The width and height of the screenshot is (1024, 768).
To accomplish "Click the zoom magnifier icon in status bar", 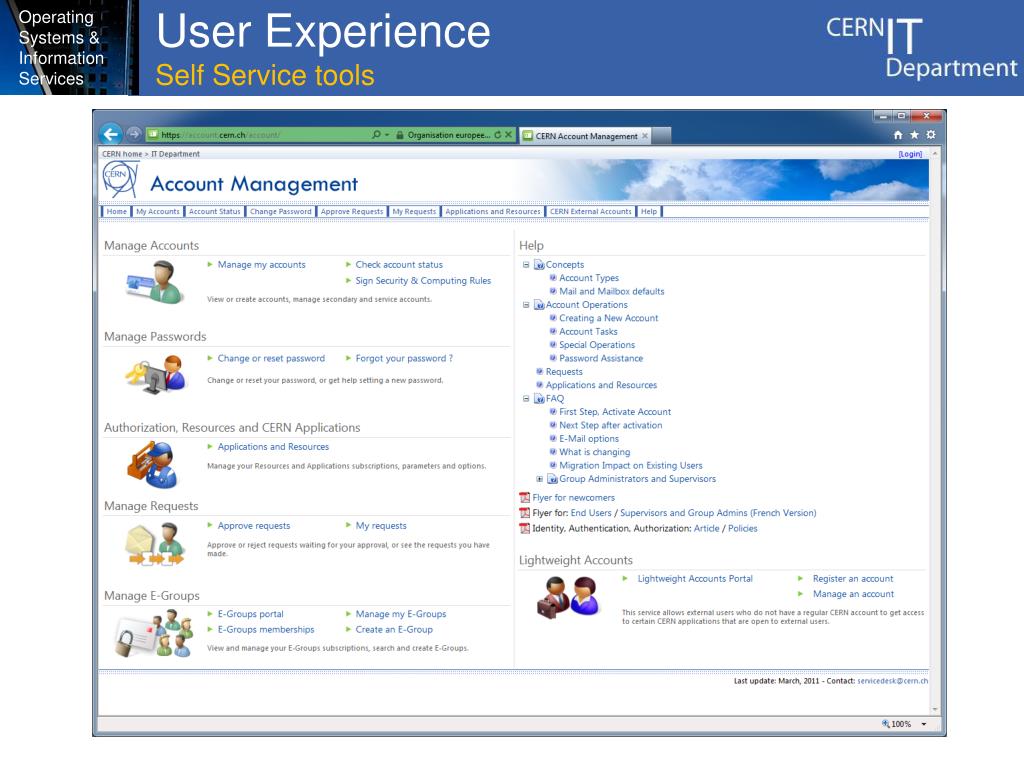I will point(886,724).
